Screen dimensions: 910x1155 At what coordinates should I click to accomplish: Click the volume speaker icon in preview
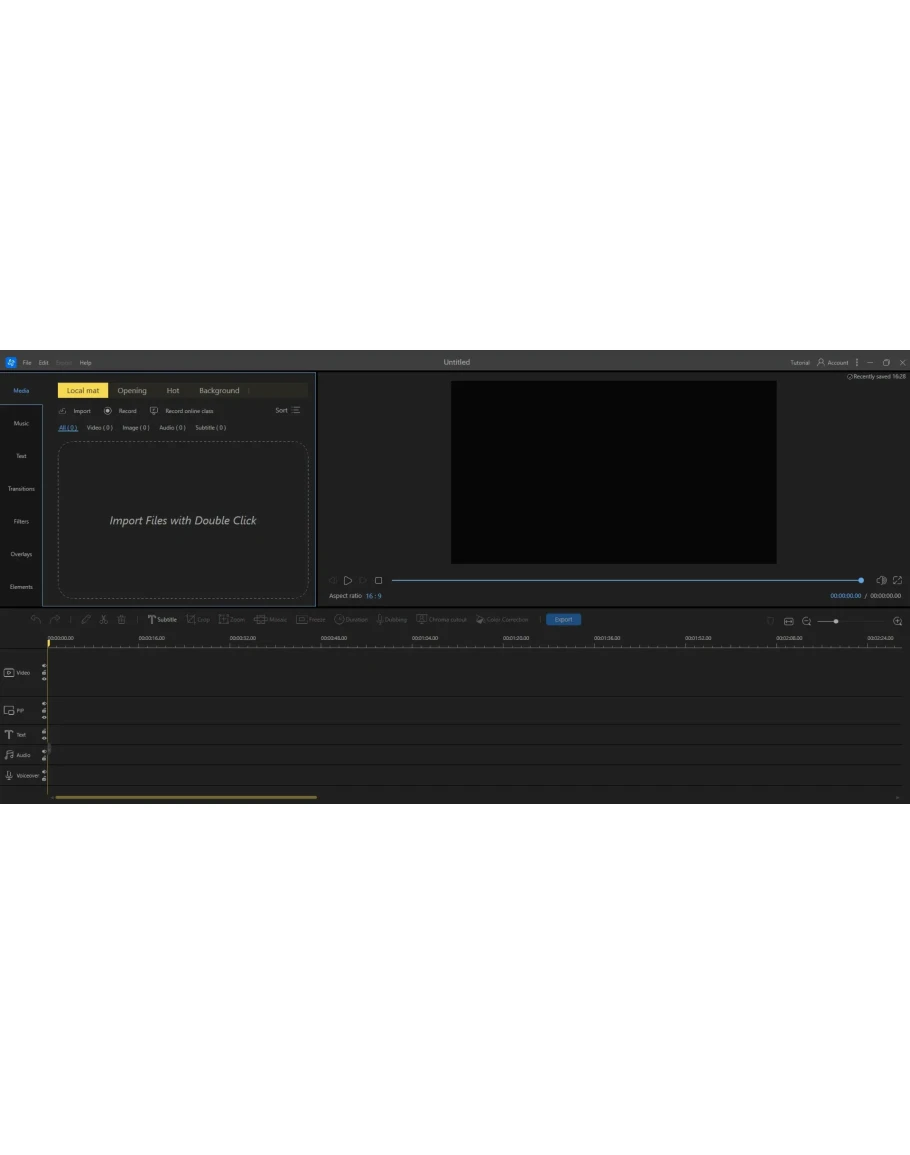coord(881,580)
